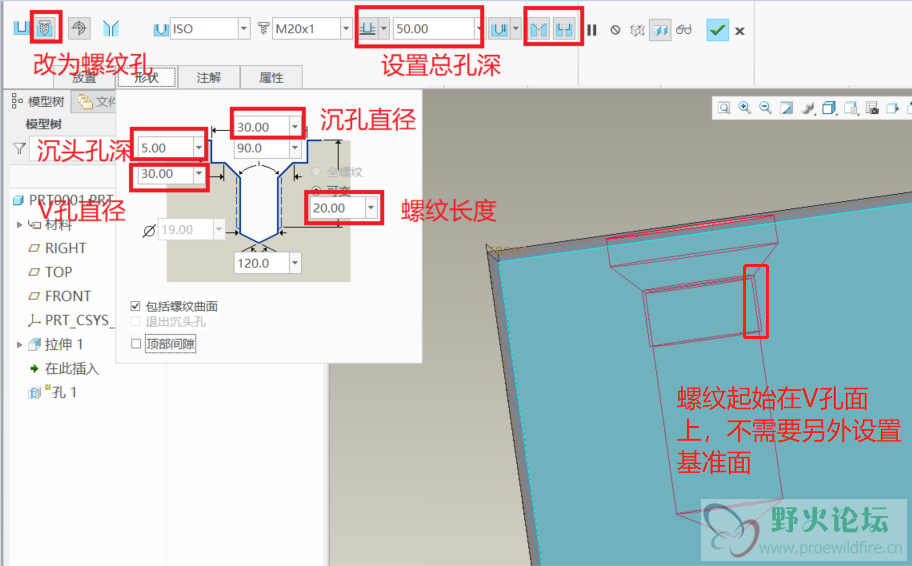Image resolution: width=912 pixels, height=566 pixels.
Task: Check the 顶部间隙 checkbox
Action: pyautogui.click(x=136, y=344)
